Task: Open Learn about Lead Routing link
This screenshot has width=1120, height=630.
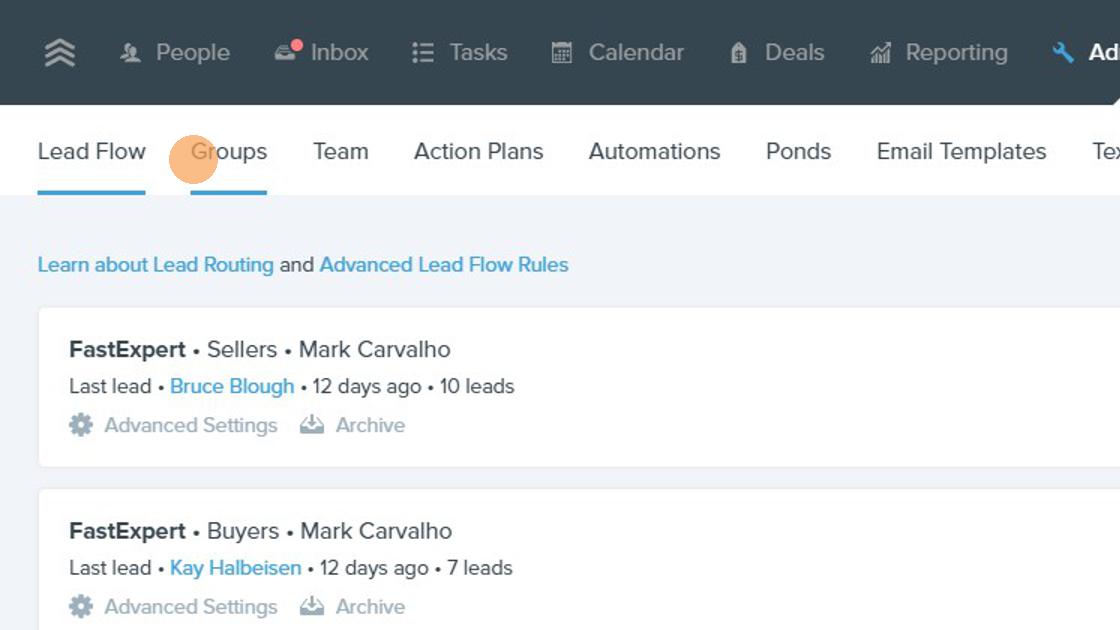Action: [156, 265]
